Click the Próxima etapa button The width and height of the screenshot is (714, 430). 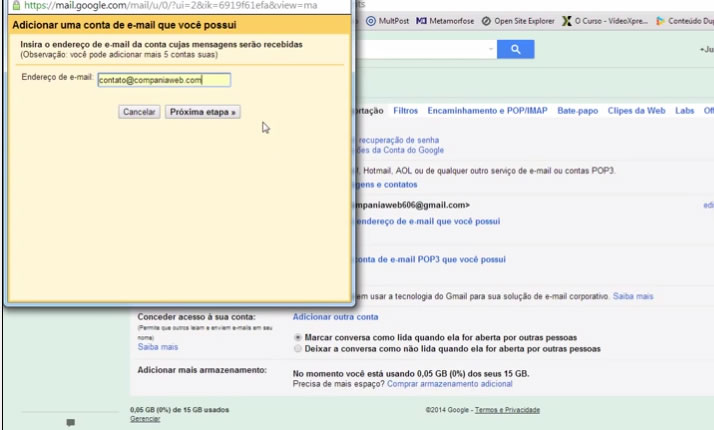(x=203, y=112)
